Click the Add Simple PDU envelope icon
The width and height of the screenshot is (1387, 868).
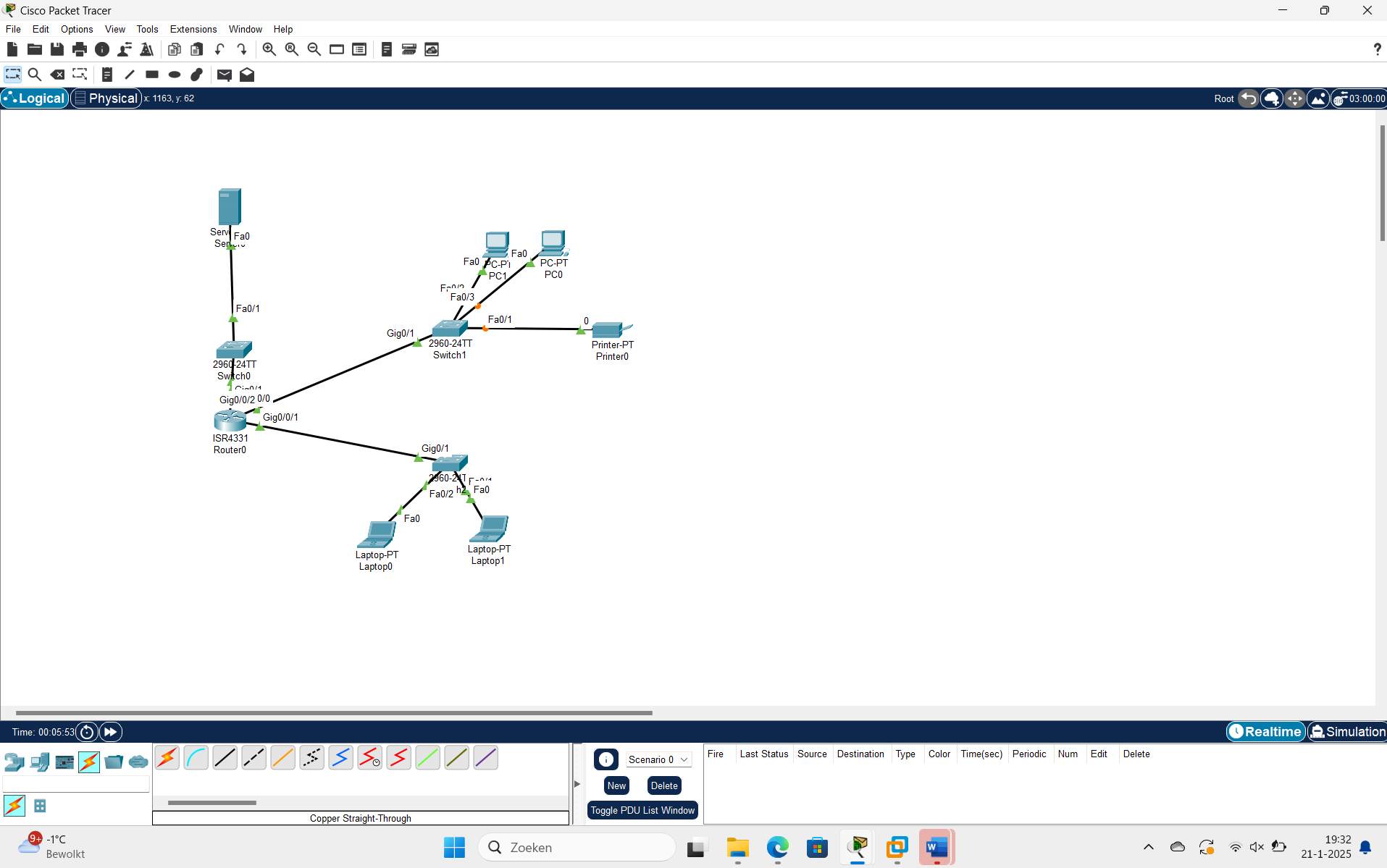tap(224, 75)
